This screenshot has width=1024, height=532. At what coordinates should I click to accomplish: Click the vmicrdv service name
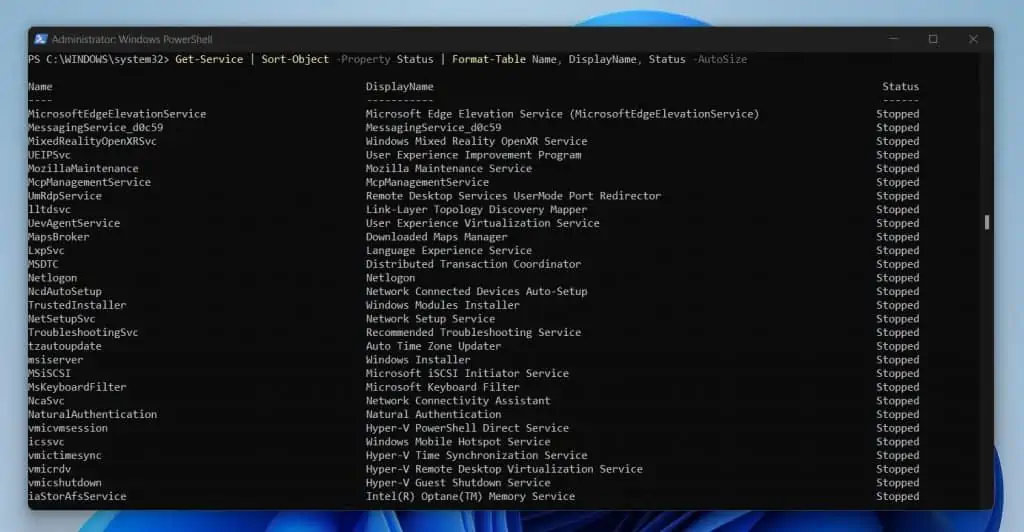[50, 470]
